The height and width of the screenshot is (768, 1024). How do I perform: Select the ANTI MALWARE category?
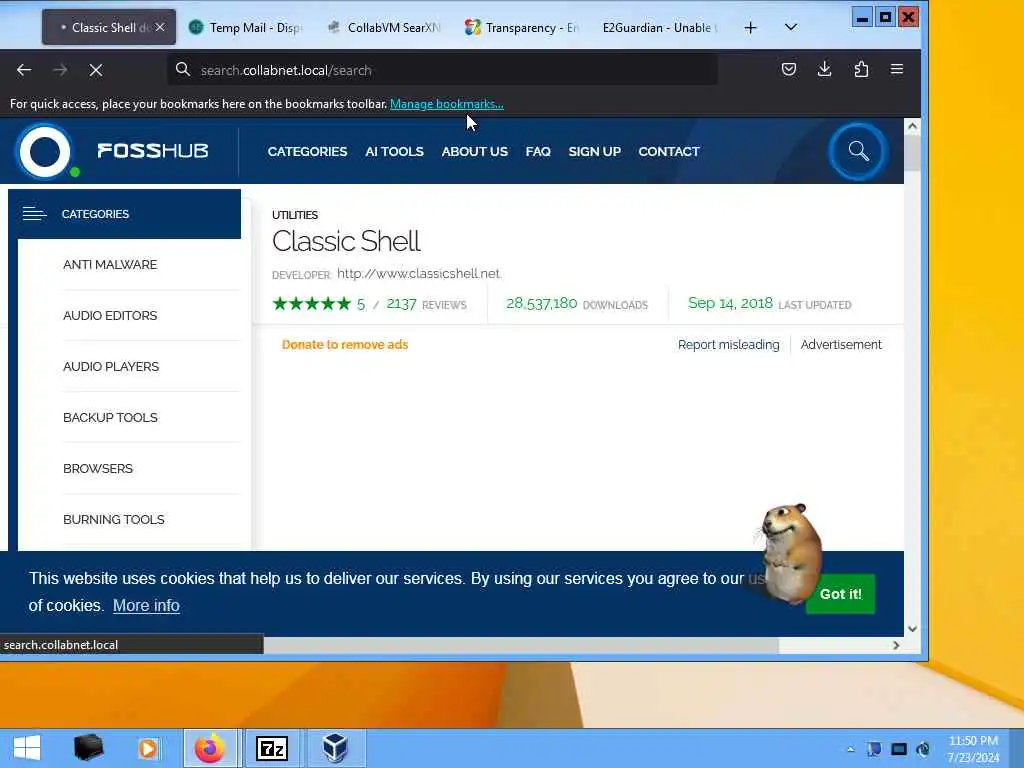tap(110, 264)
